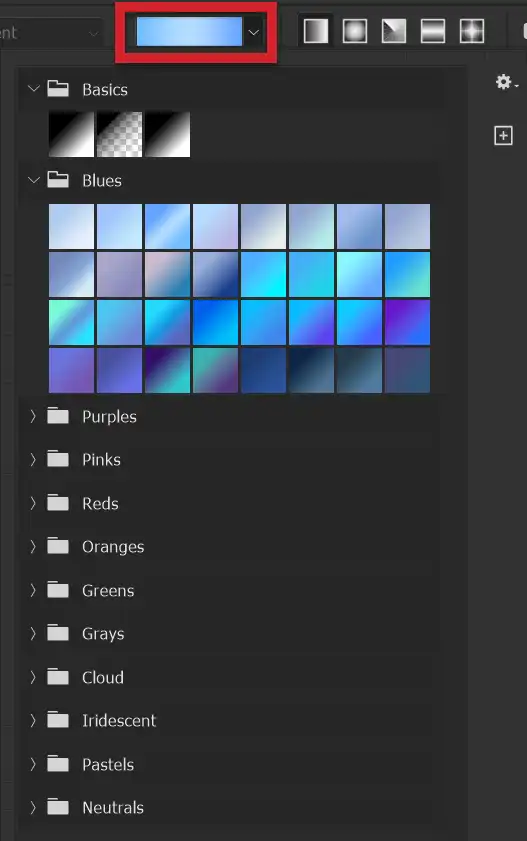Choose the Basics foreground-to-transparent checkered gradient

119,134
